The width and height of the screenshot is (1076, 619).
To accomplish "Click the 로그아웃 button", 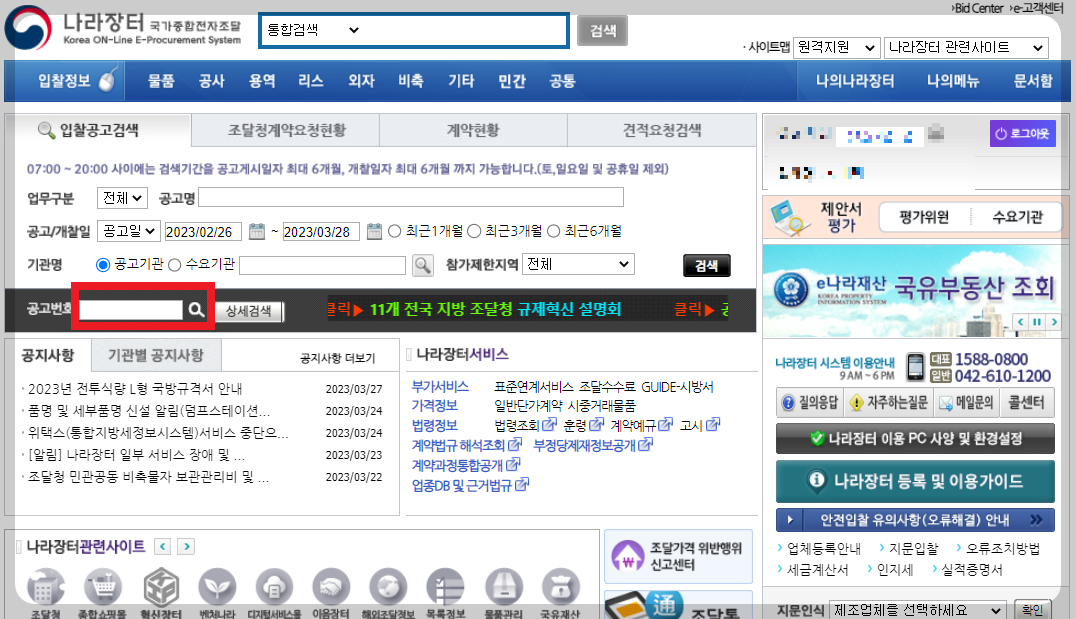I will point(1022,133).
